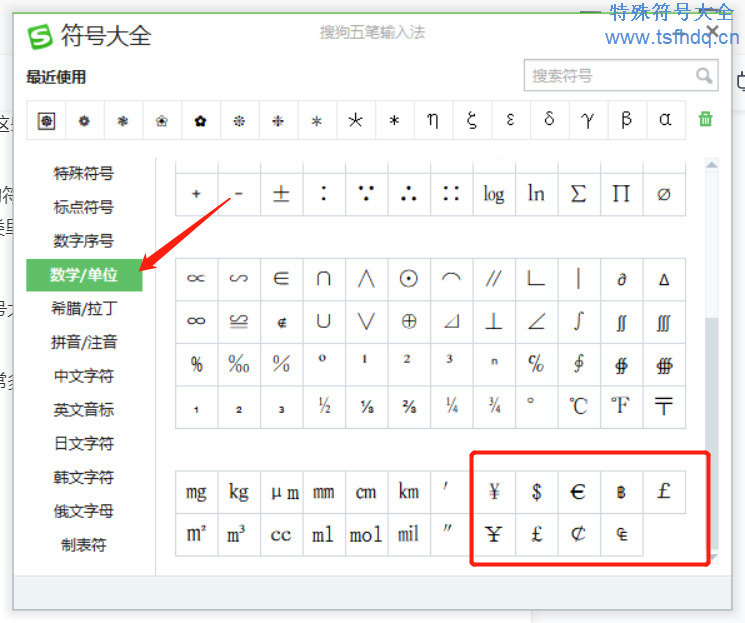Insert the km unit symbol
Image resolution: width=745 pixels, height=623 pixels.
pos(409,492)
